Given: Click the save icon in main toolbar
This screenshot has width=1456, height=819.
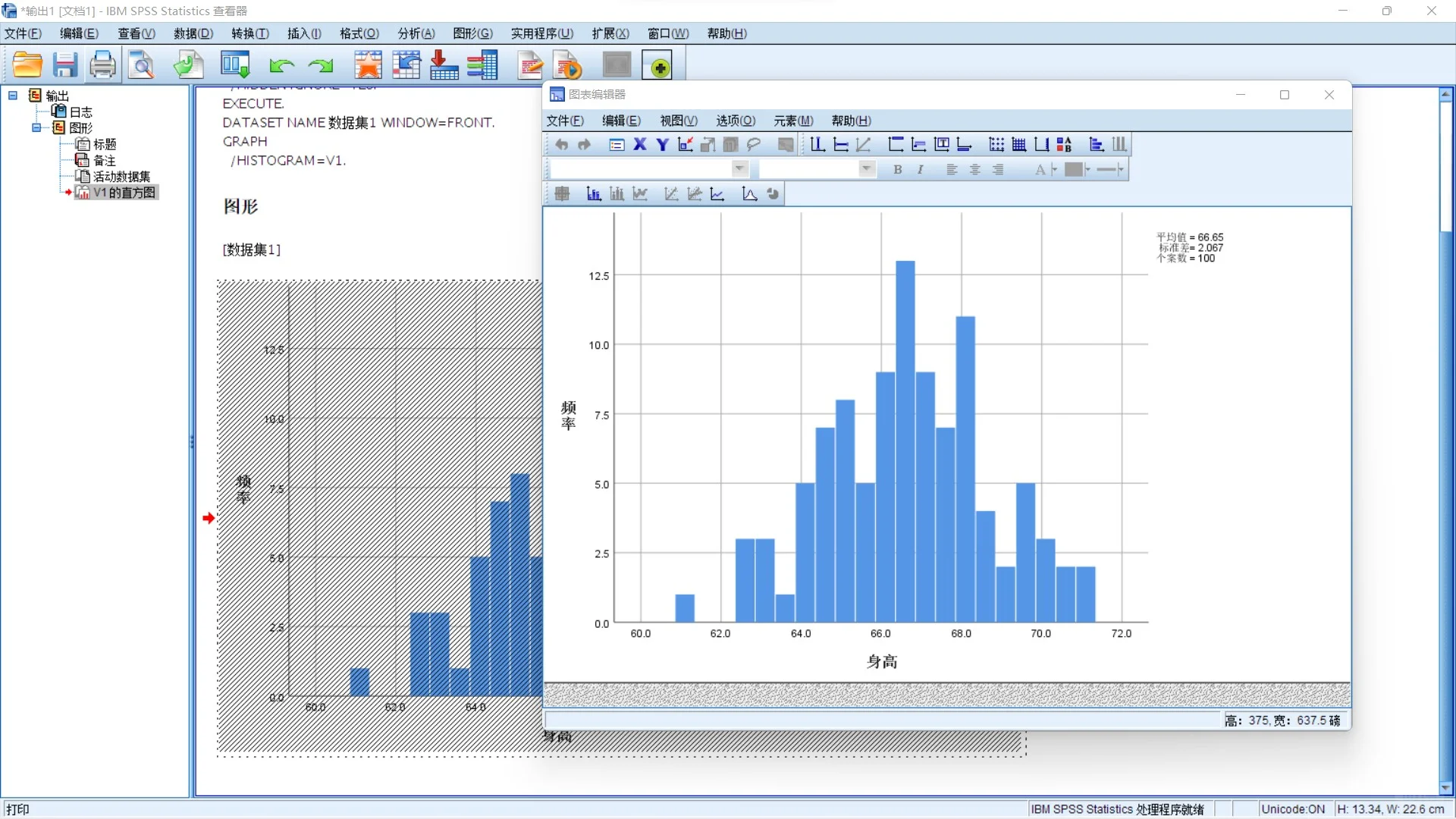Looking at the screenshot, I should (x=65, y=65).
